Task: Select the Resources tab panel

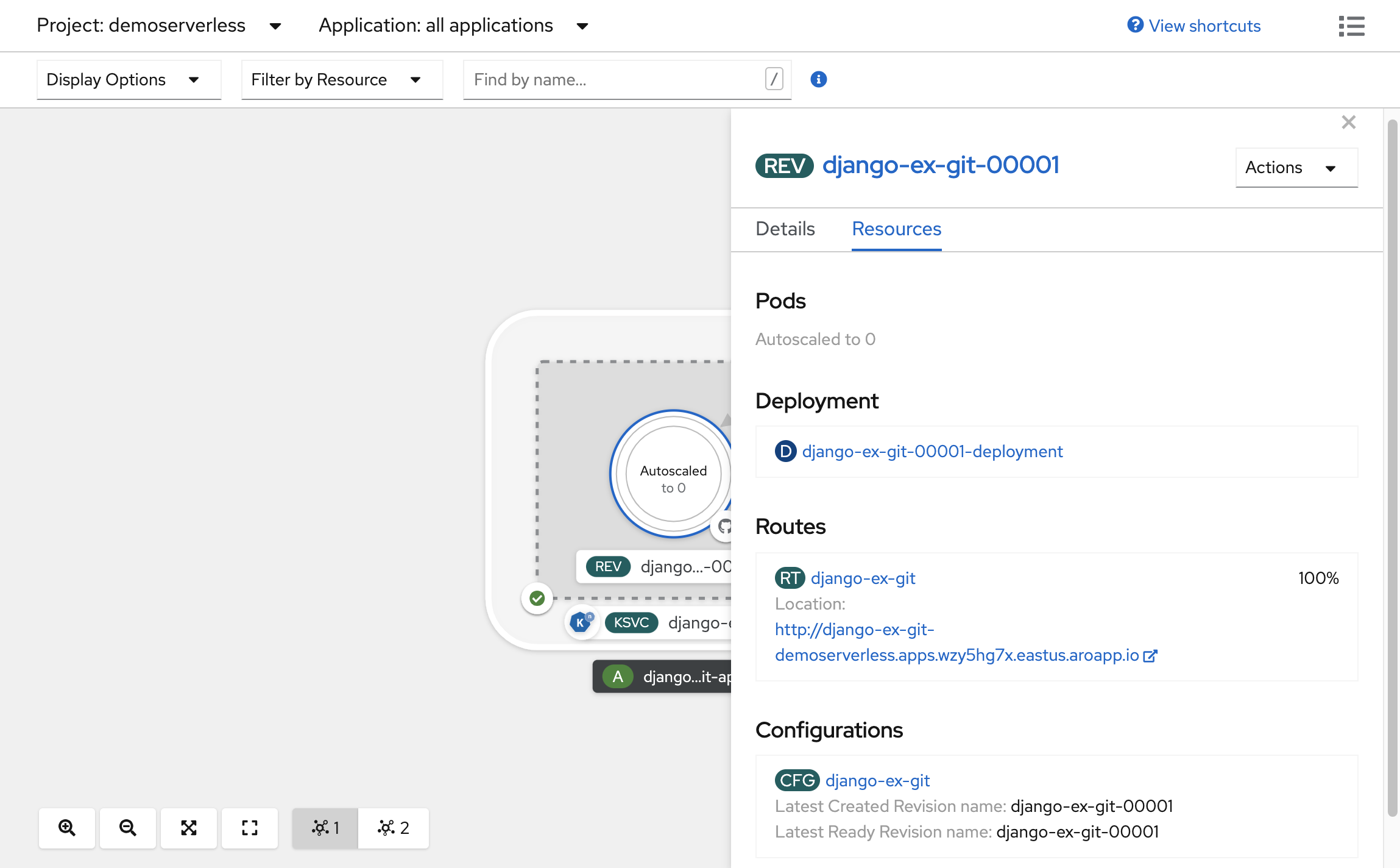Action: pyautogui.click(x=895, y=228)
